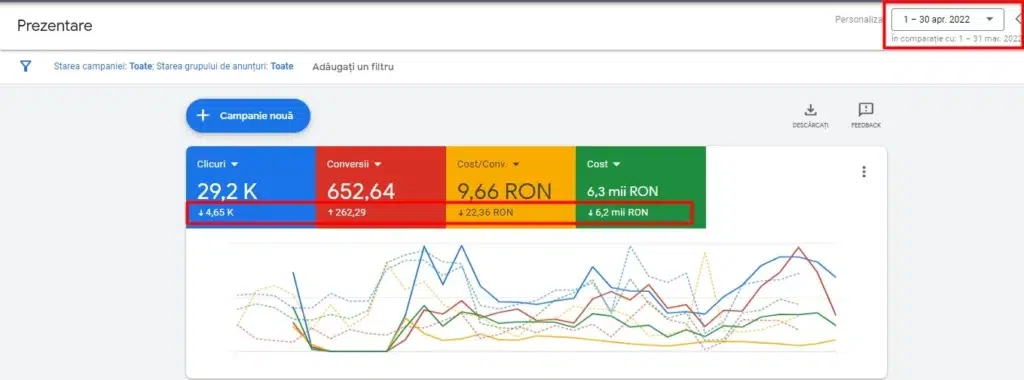Expand the Cost metric dropdown

tap(616, 165)
